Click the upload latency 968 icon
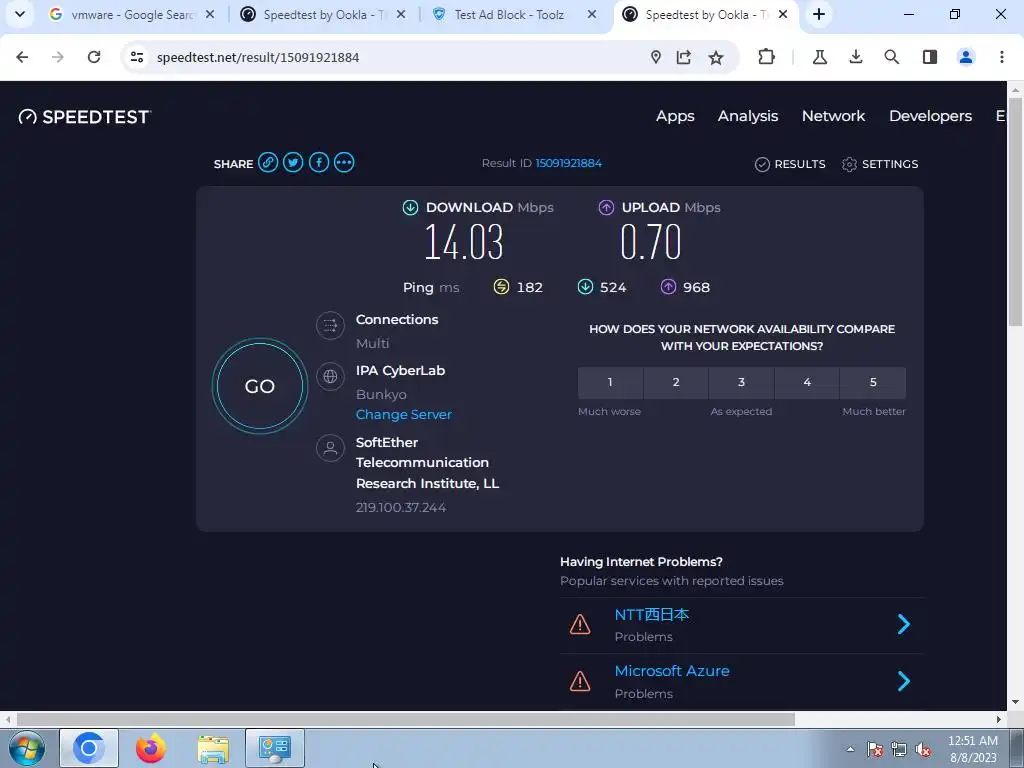1024x768 pixels. tap(668, 287)
